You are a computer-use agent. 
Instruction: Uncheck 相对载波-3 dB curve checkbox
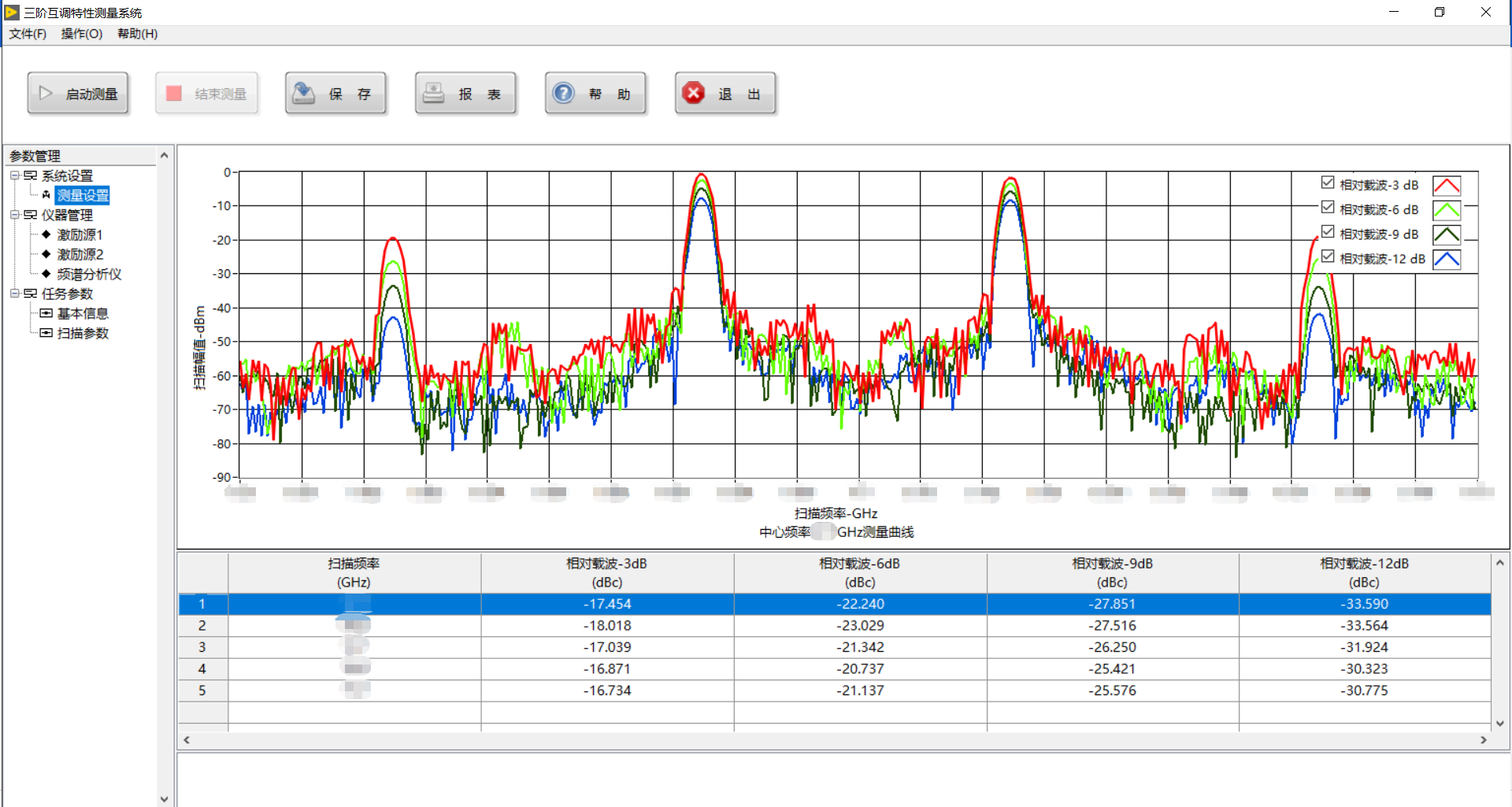point(1328,183)
